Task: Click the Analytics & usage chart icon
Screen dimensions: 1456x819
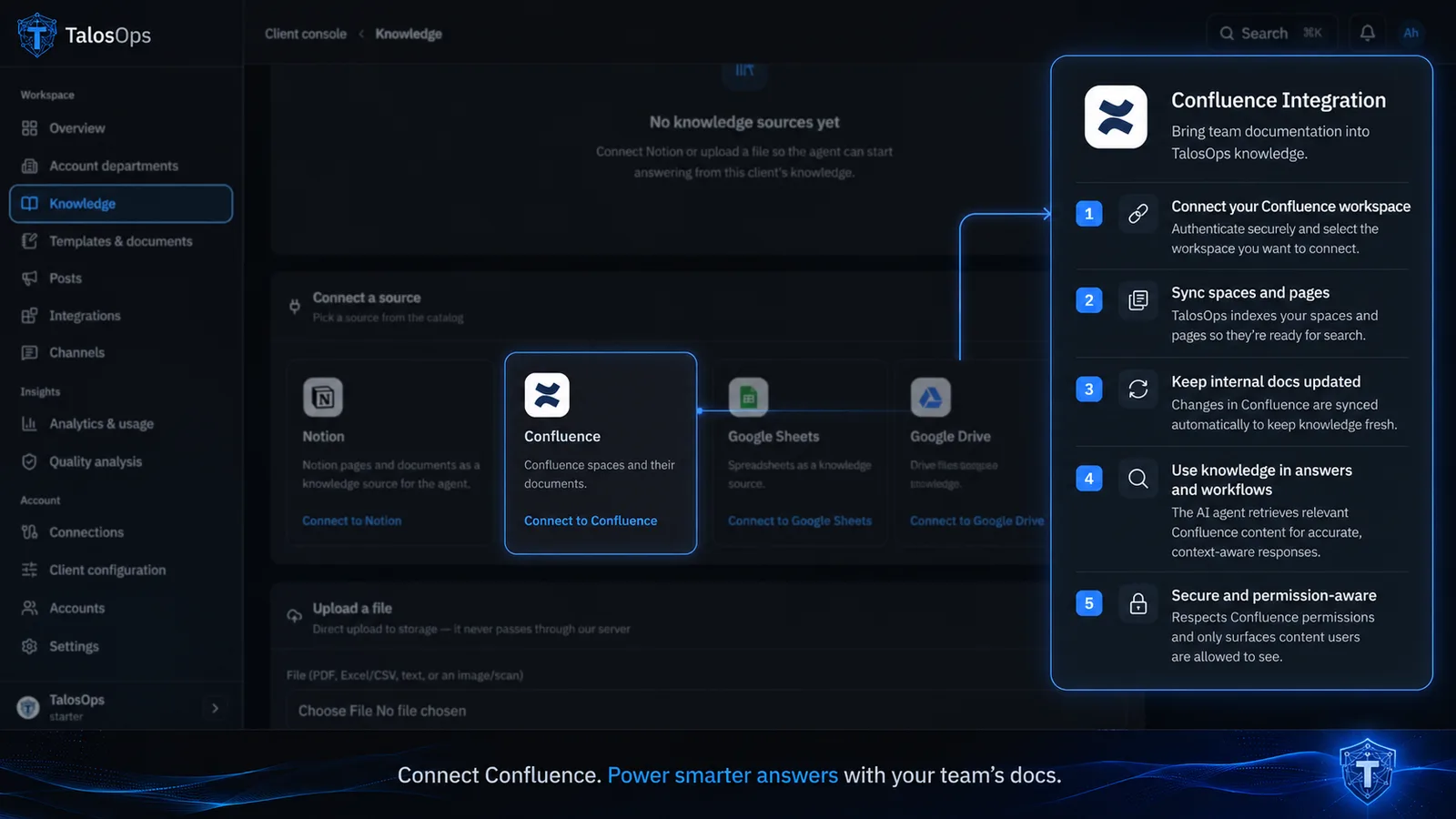Action: click(30, 424)
